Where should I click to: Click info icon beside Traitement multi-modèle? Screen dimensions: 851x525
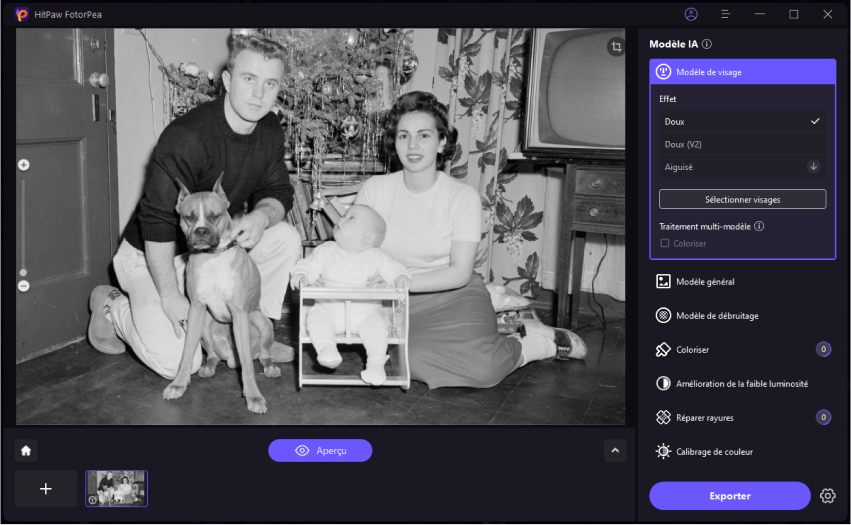759,227
